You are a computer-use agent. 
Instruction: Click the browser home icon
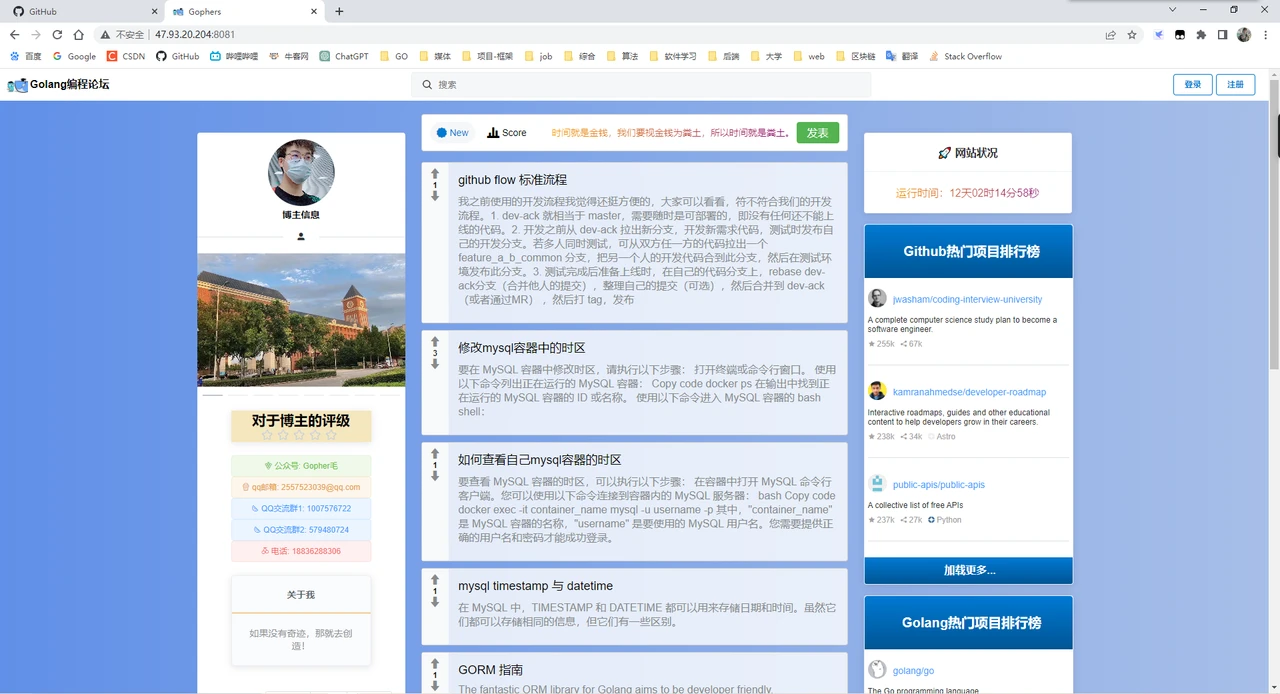click(x=78, y=34)
